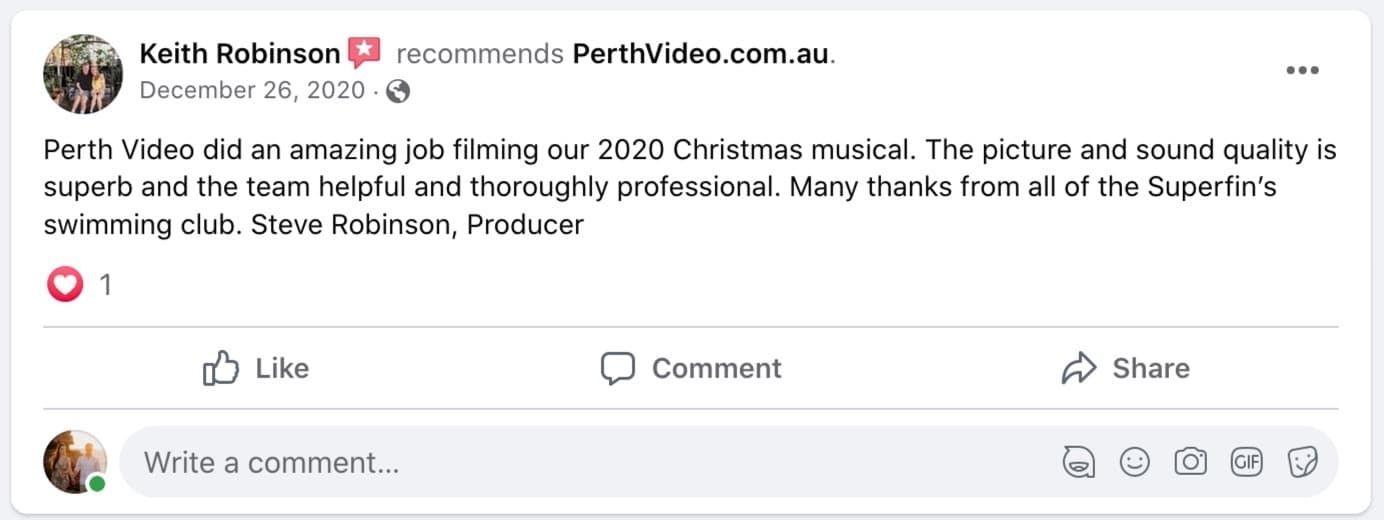
Task: Open the sticker picker
Action: click(1302, 462)
